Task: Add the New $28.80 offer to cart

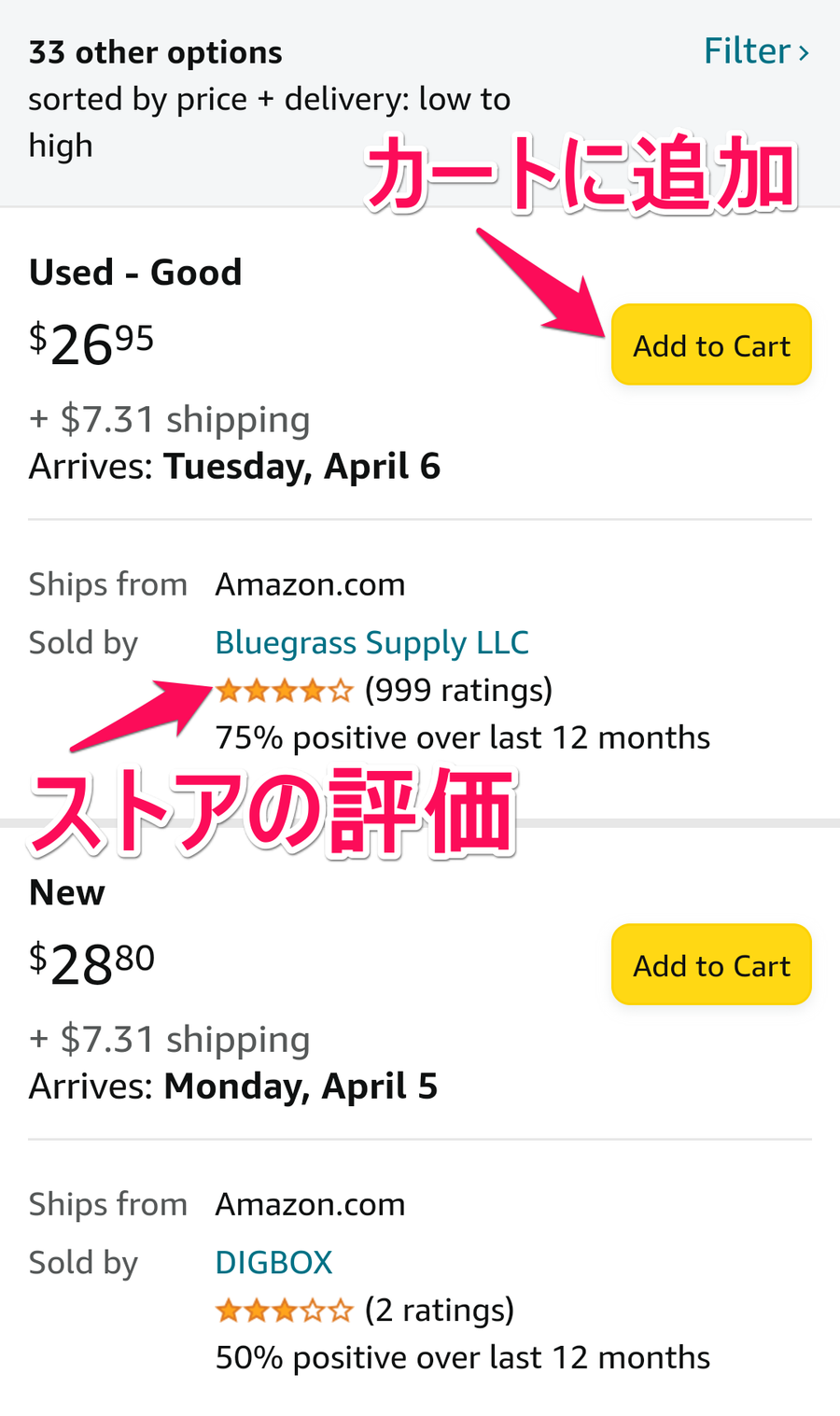Action: coord(711,965)
